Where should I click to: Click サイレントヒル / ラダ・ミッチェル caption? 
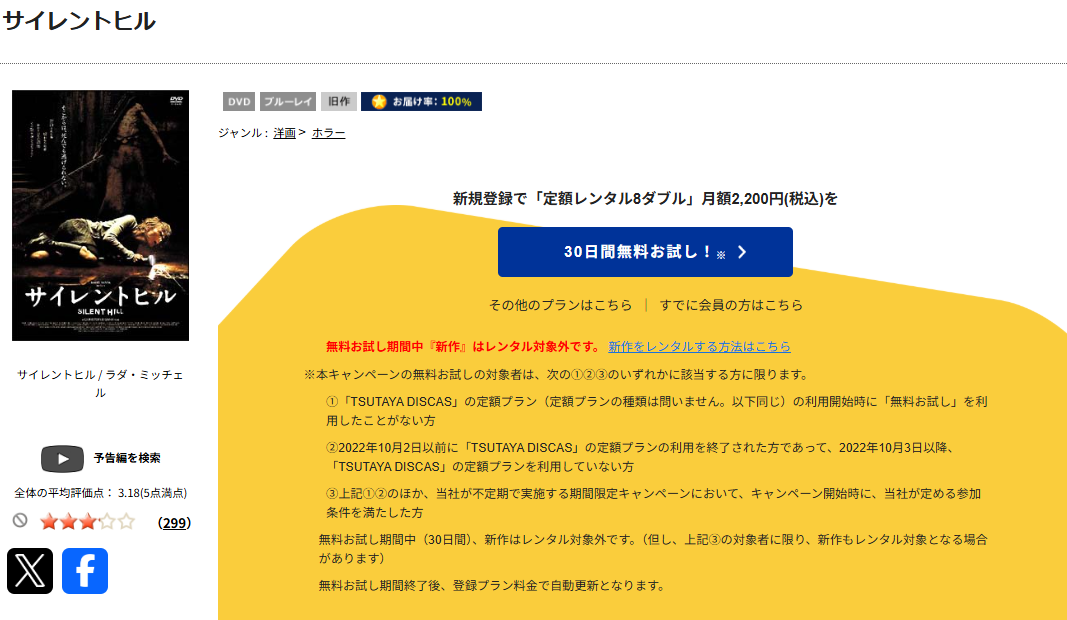pyautogui.click(x=100, y=383)
